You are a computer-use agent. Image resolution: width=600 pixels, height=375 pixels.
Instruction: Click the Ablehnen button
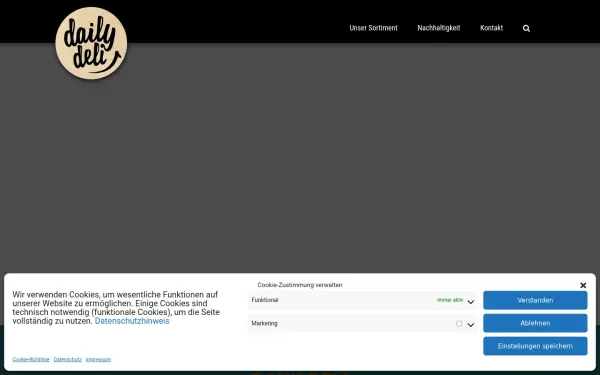pos(535,323)
